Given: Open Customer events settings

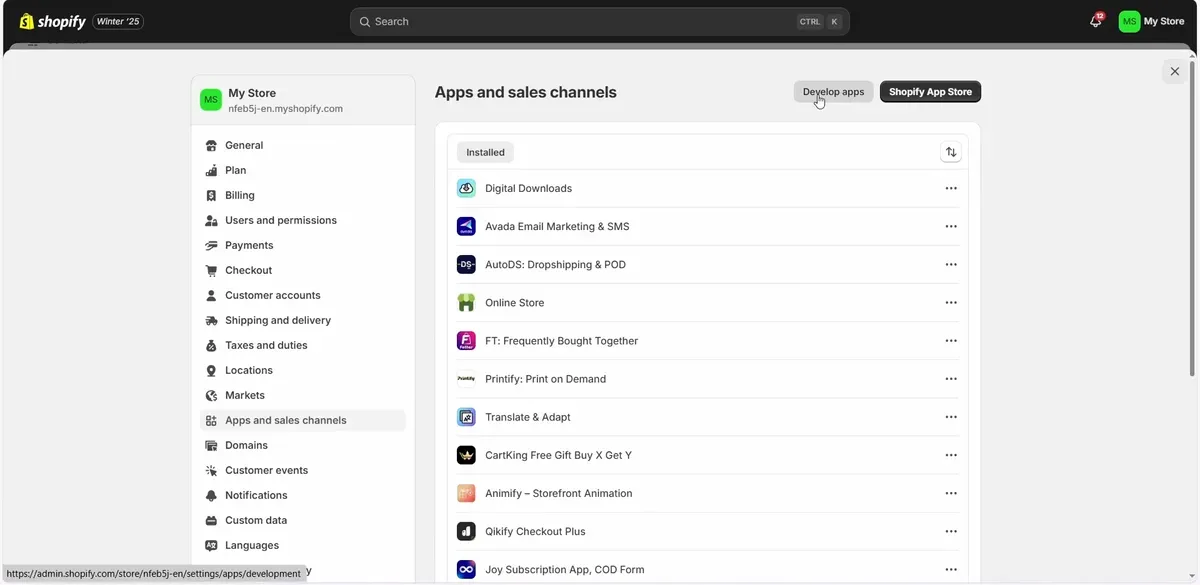Looking at the screenshot, I should 303,470.
